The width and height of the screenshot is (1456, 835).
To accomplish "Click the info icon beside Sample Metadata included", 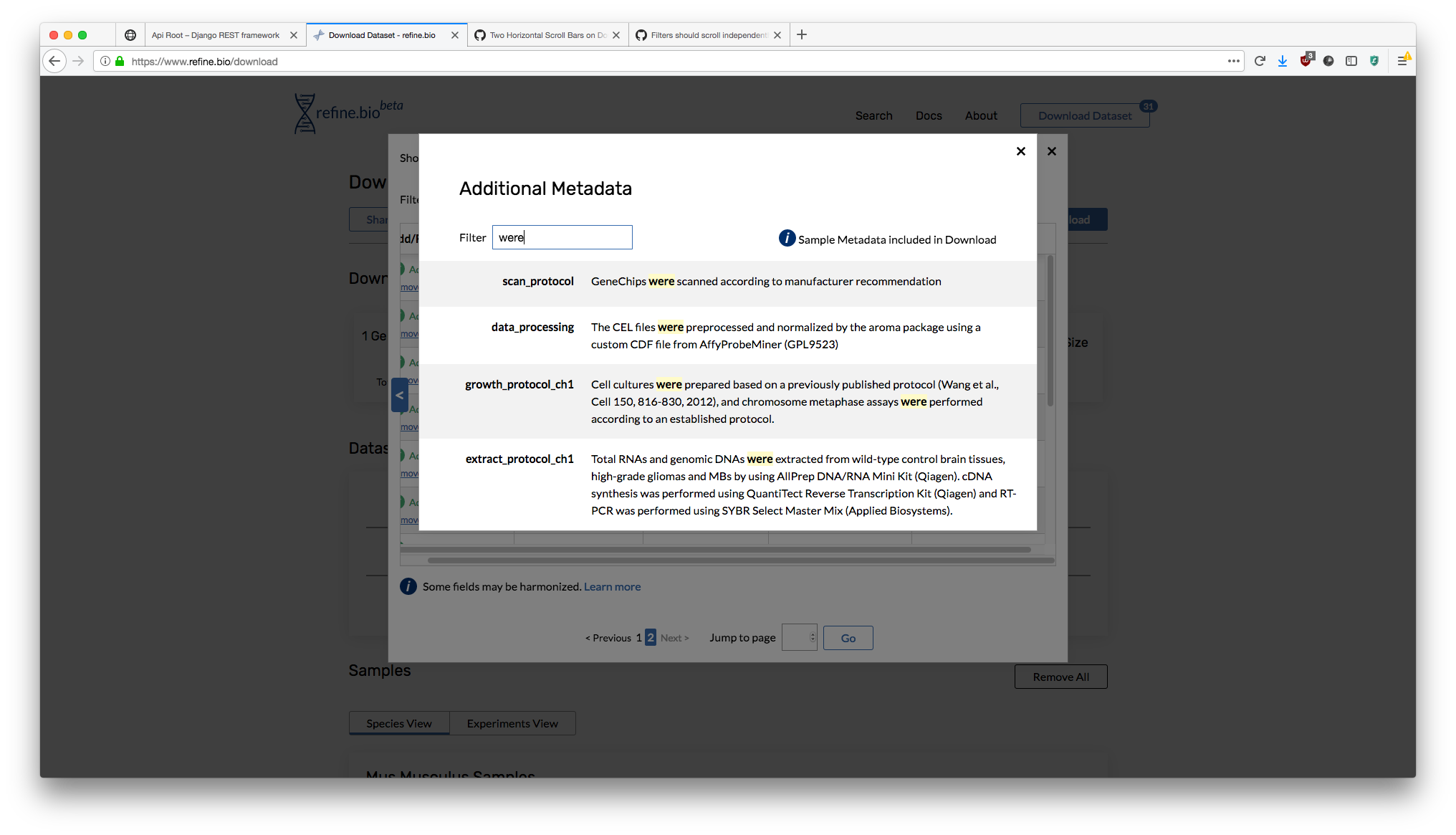I will (x=787, y=238).
